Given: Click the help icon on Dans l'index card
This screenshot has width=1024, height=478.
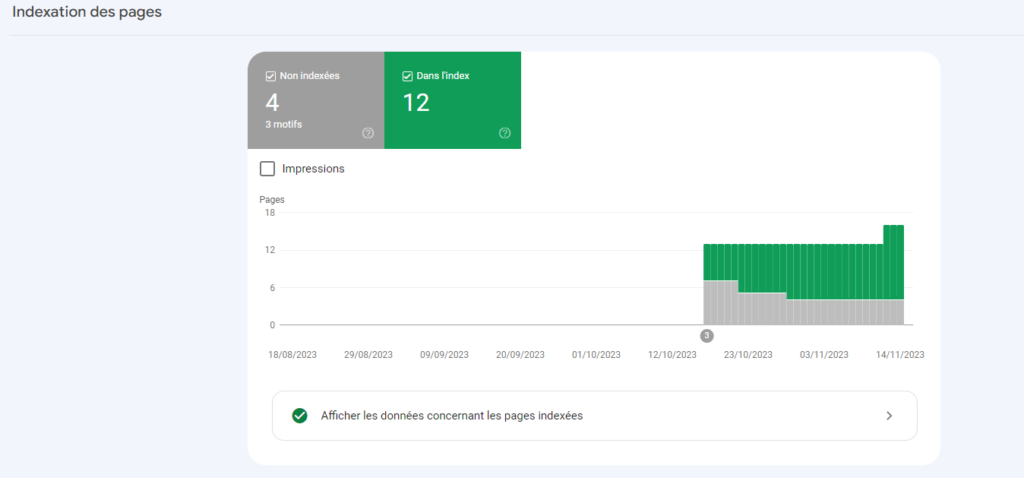Looking at the screenshot, I should pos(504,133).
